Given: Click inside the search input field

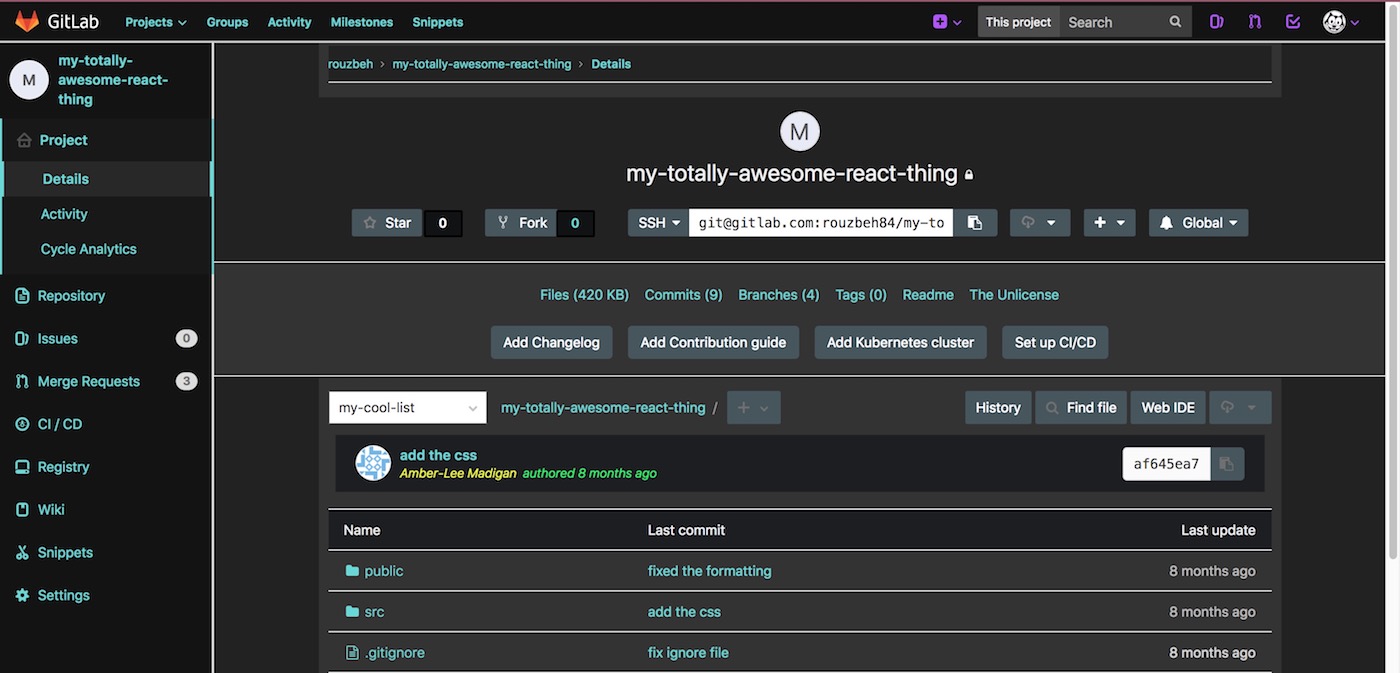Looking at the screenshot, I should (x=1115, y=21).
